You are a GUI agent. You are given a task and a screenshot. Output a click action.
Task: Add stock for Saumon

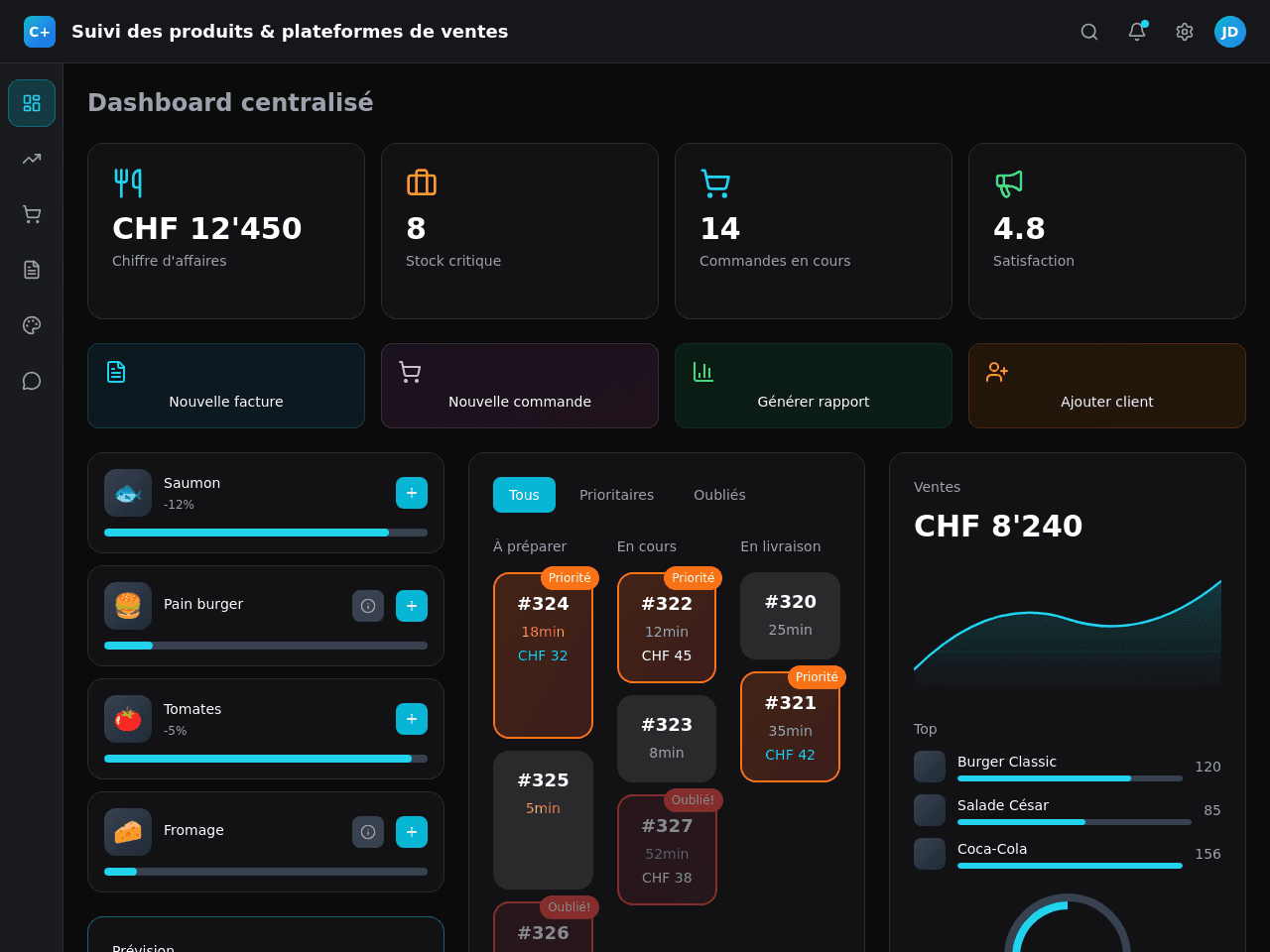(x=412, y=493)
